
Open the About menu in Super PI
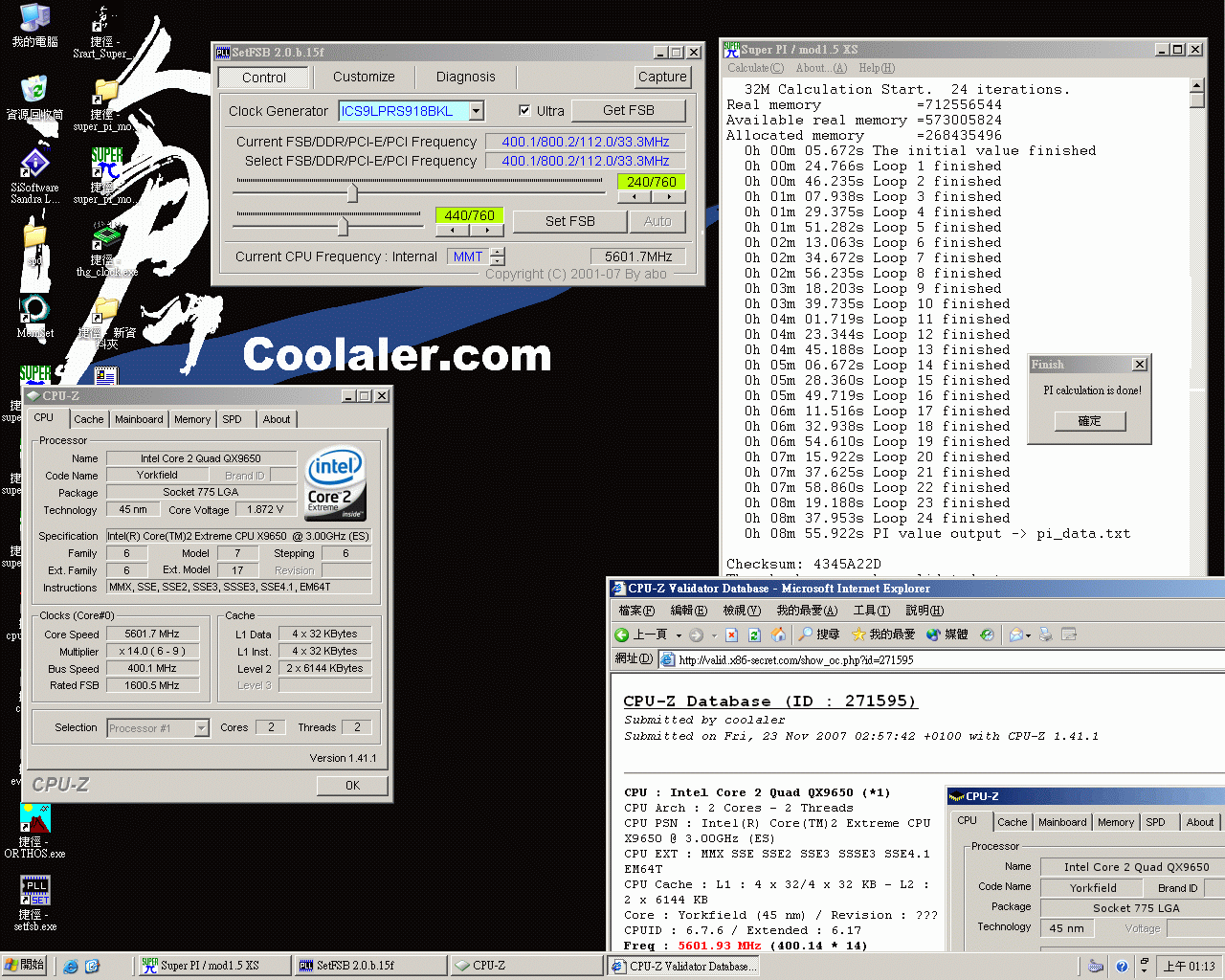click(x=821, y=68)
